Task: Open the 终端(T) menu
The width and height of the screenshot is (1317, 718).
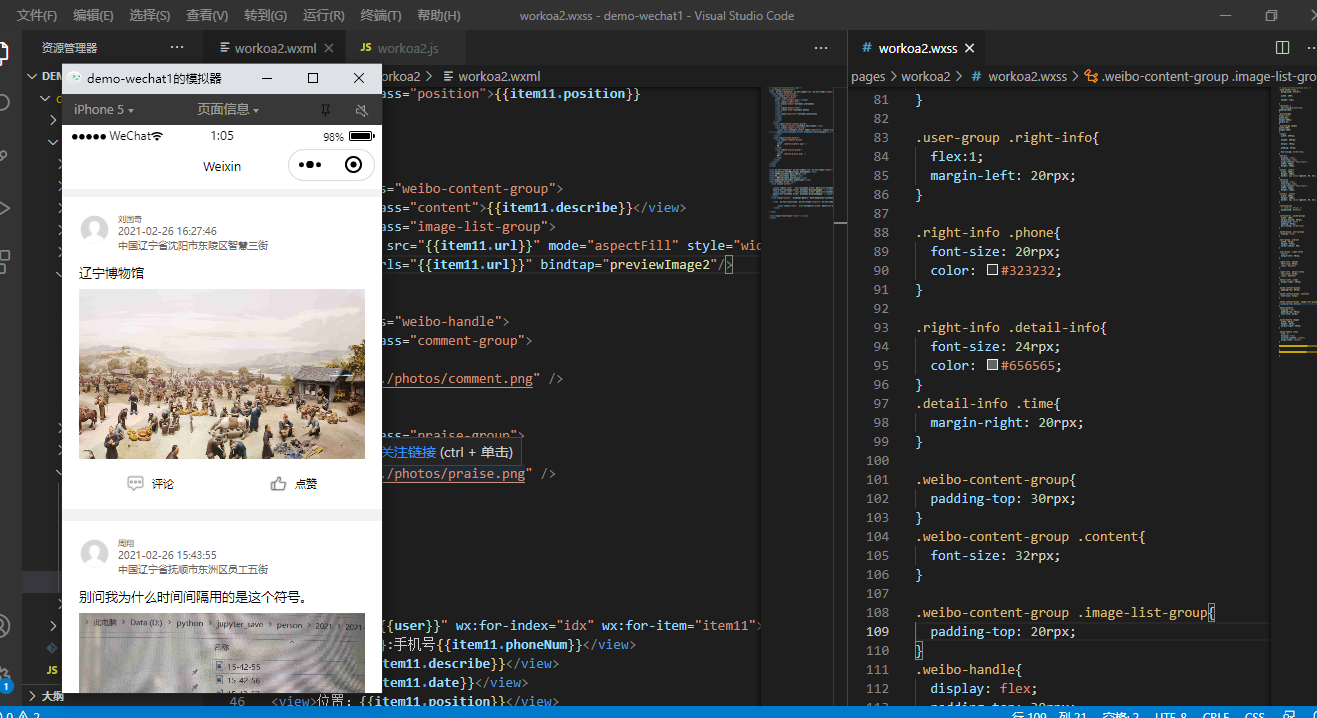Action: click(380, 16)
